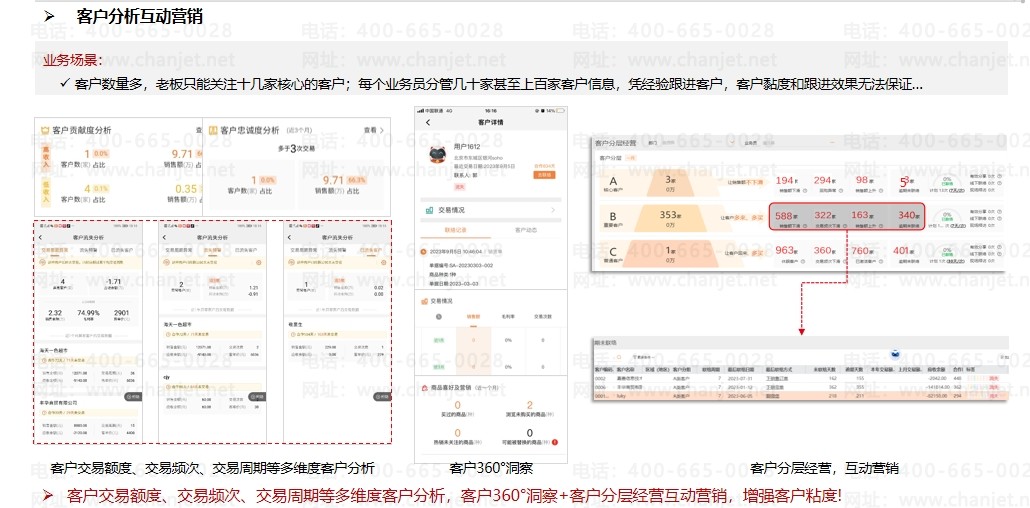The image size is (1030, 508).
Task: Tap the avatar of 用户1612
Action: pos(436,156)
